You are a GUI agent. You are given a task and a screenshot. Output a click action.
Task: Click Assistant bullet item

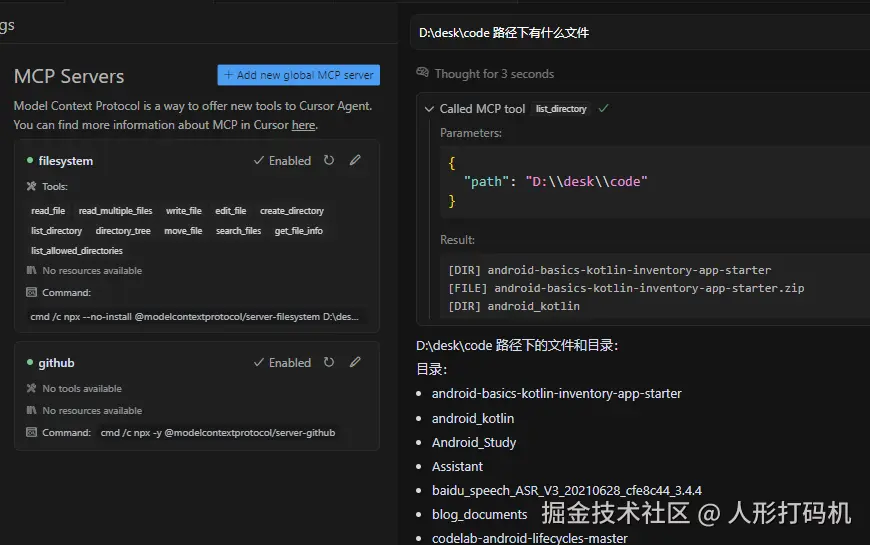457,467
